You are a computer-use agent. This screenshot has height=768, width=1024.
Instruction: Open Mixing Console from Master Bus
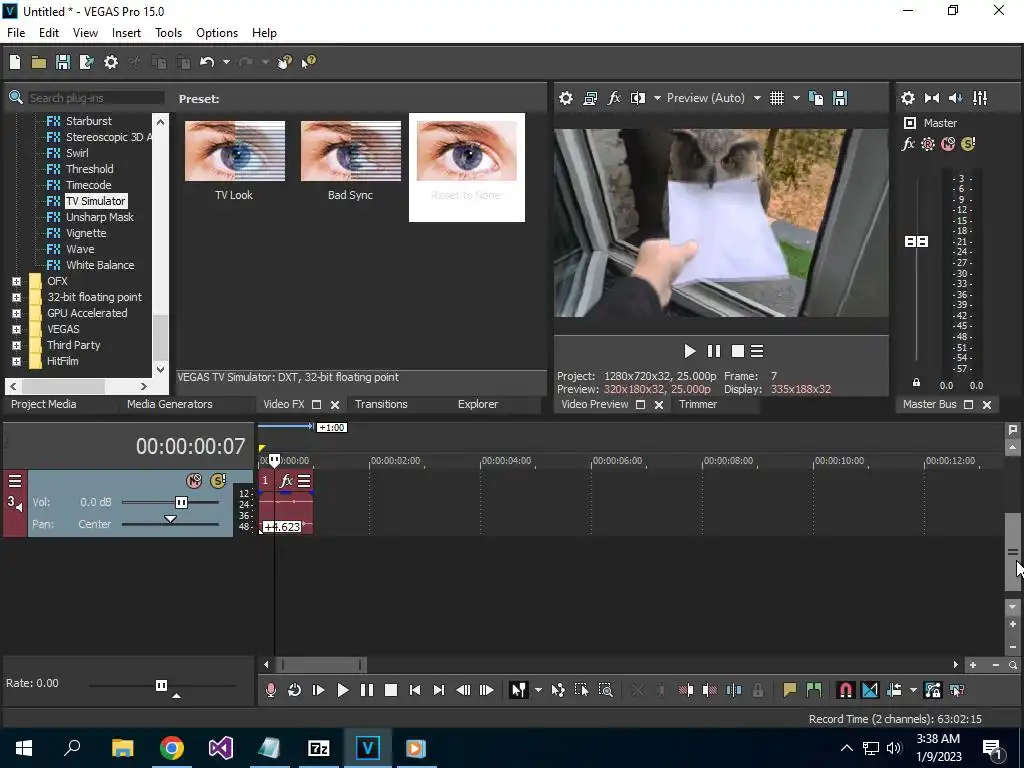coord(980,98)
